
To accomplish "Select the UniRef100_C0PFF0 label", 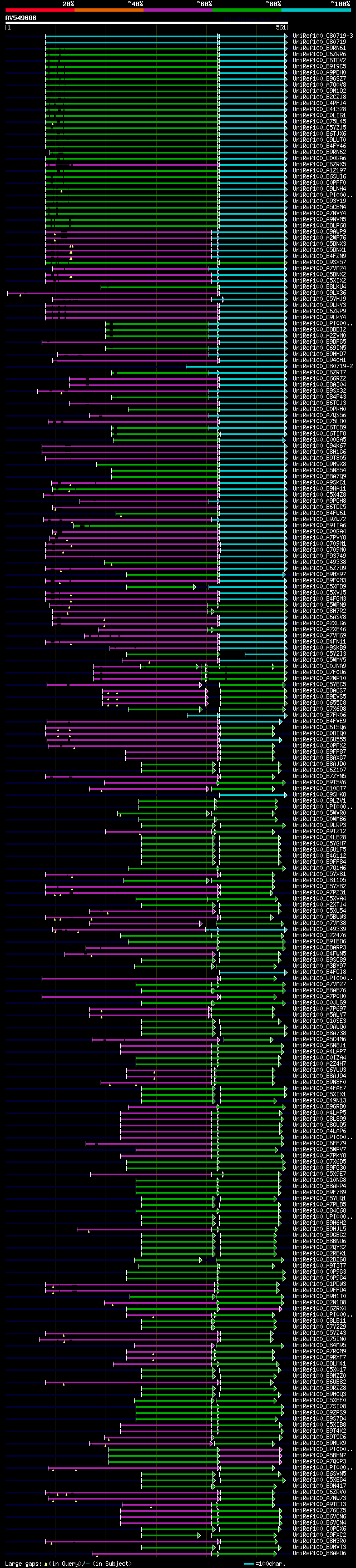I will (319, 182).
